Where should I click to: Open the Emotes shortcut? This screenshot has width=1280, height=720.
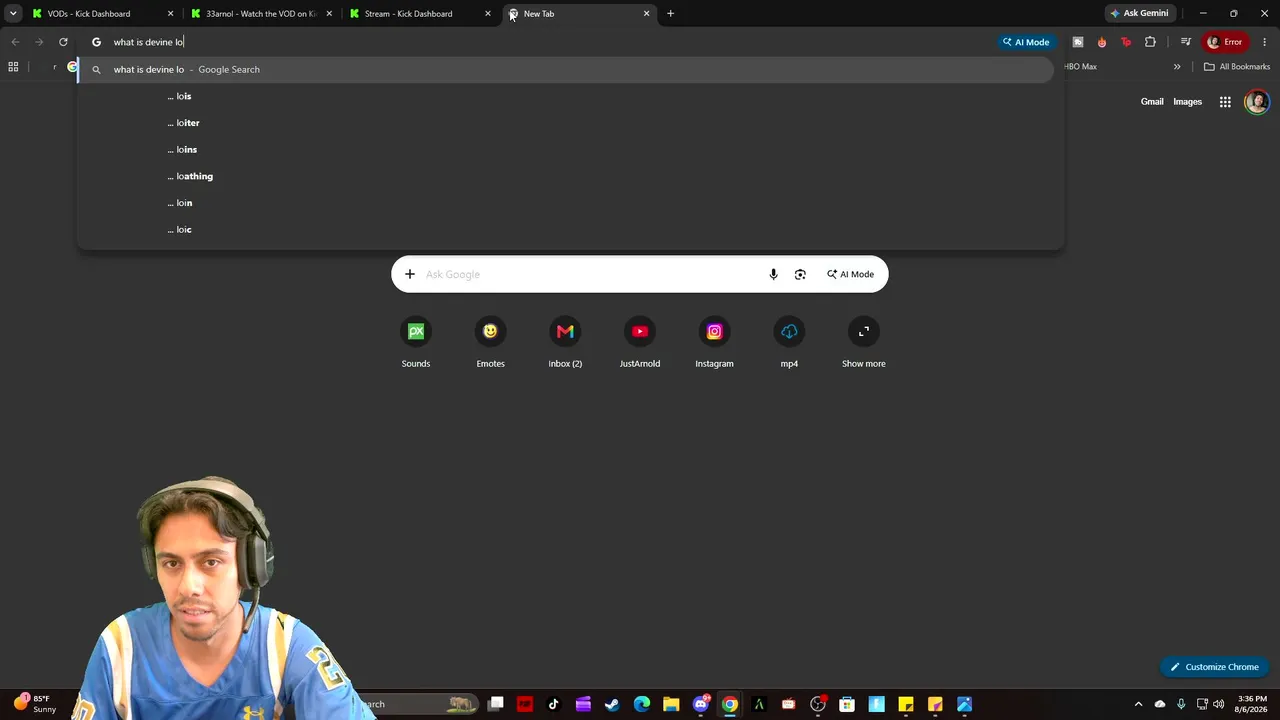[490, 342]
